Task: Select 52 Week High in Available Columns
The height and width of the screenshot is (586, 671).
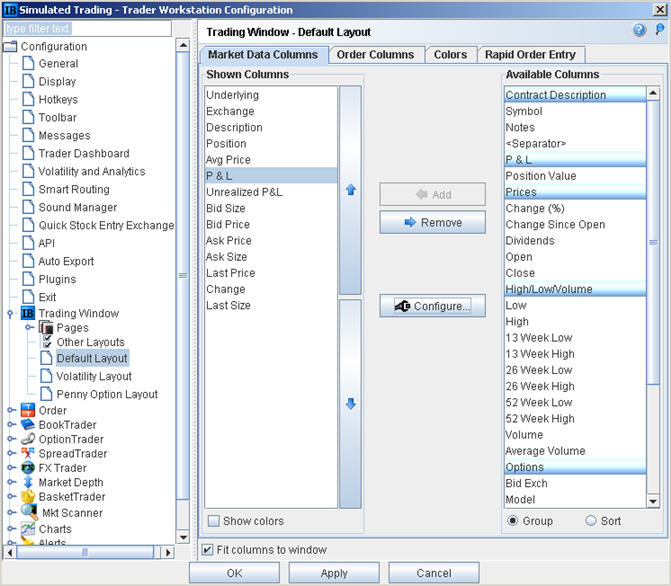Action: tap(575, 419)
